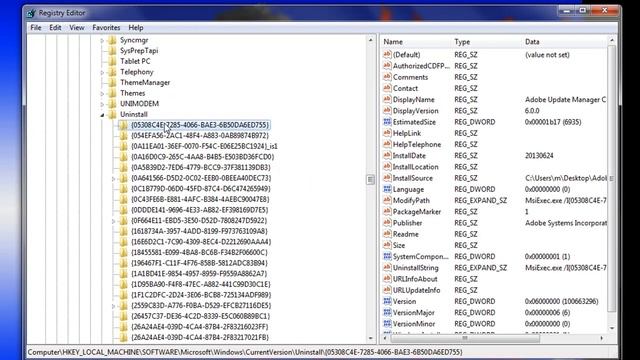This screenshot has height=360, width=640.
Task: Click folder icon of {0A16D0C9-265C key
Action: coord(124,157)
